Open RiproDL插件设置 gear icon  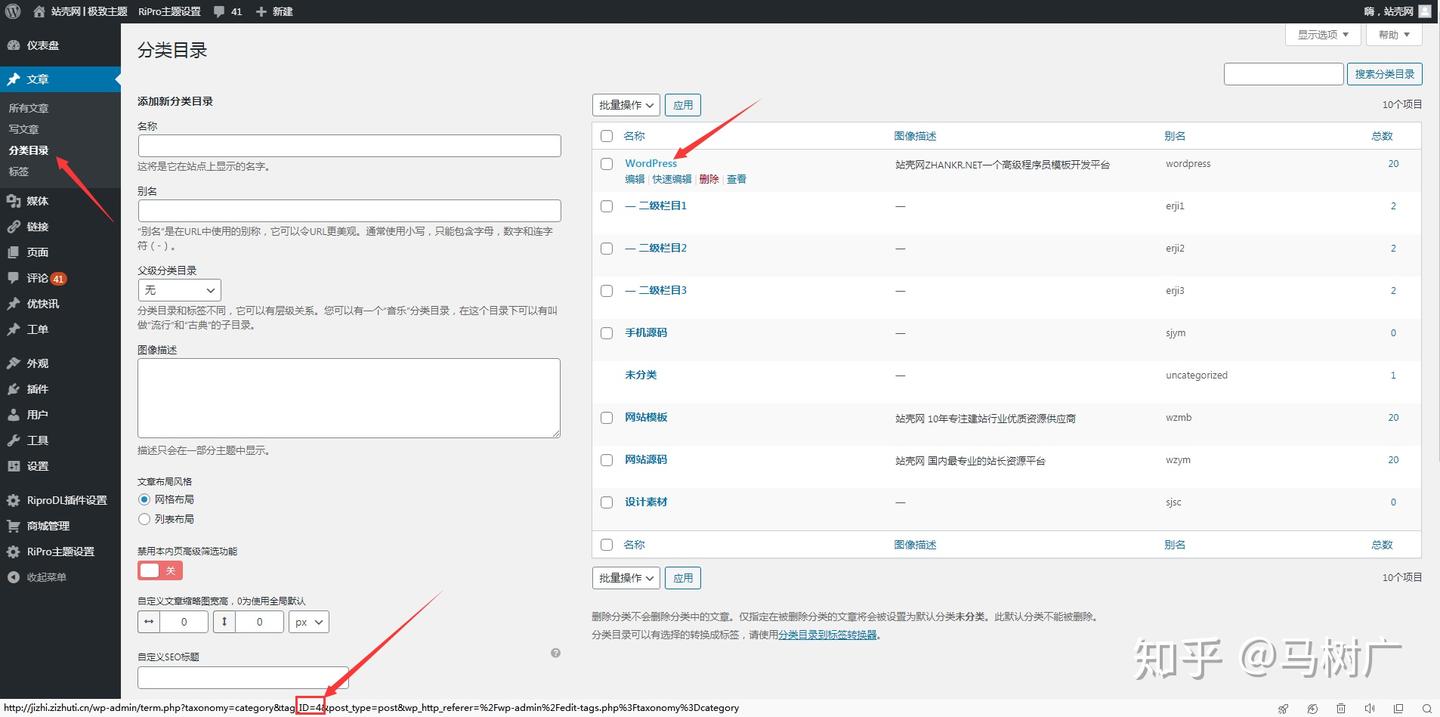[x=13, y=500]
